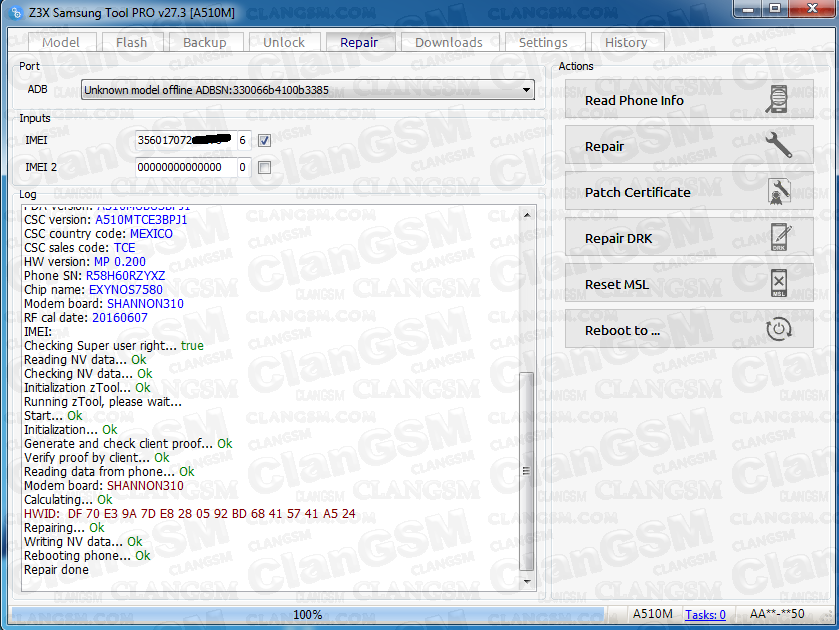Click the A510M status bar label
This screenshot has height=630, width=839.
point(652,614)
